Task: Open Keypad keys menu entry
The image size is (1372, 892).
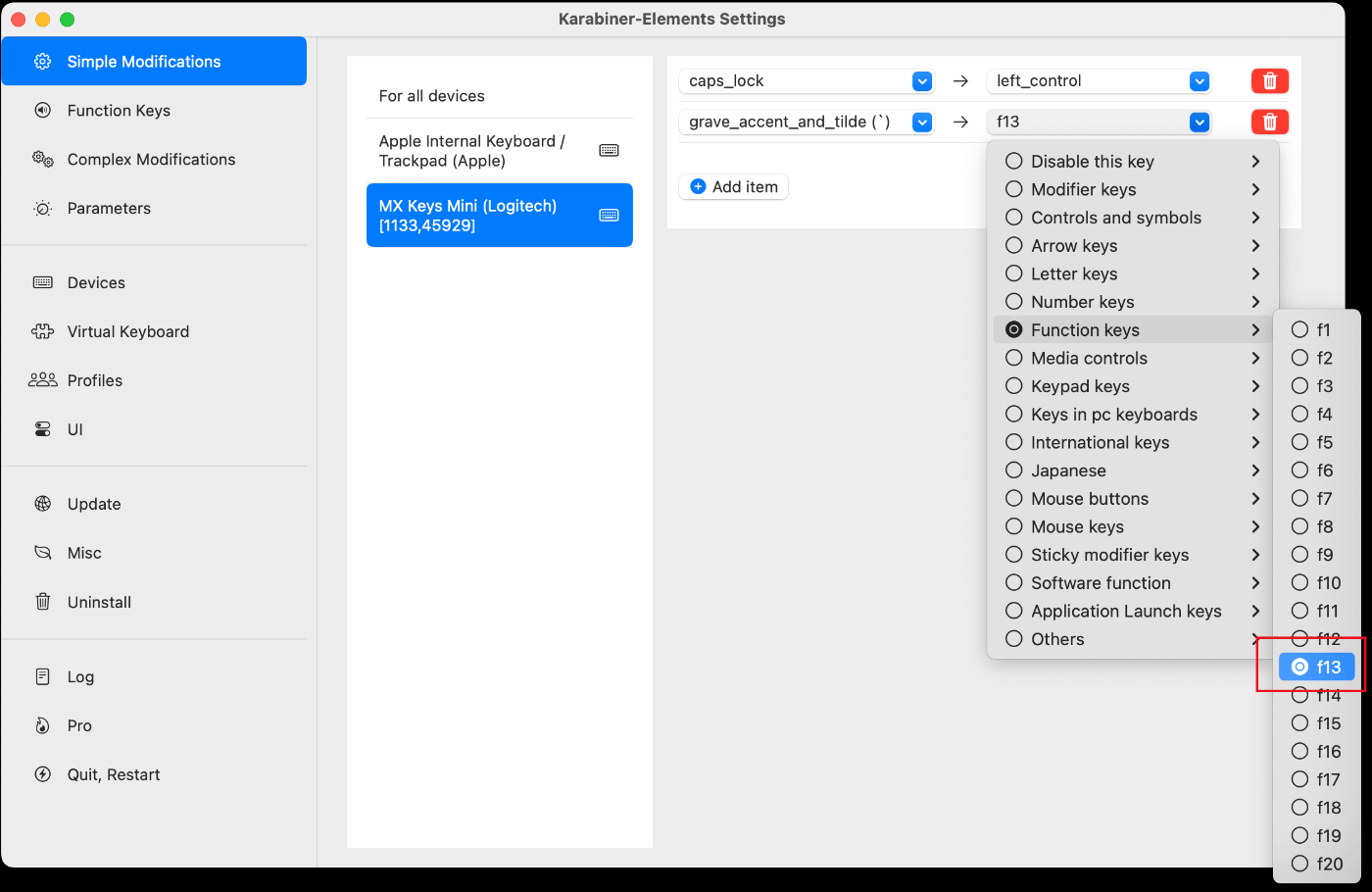Action: coord(1132,386)
